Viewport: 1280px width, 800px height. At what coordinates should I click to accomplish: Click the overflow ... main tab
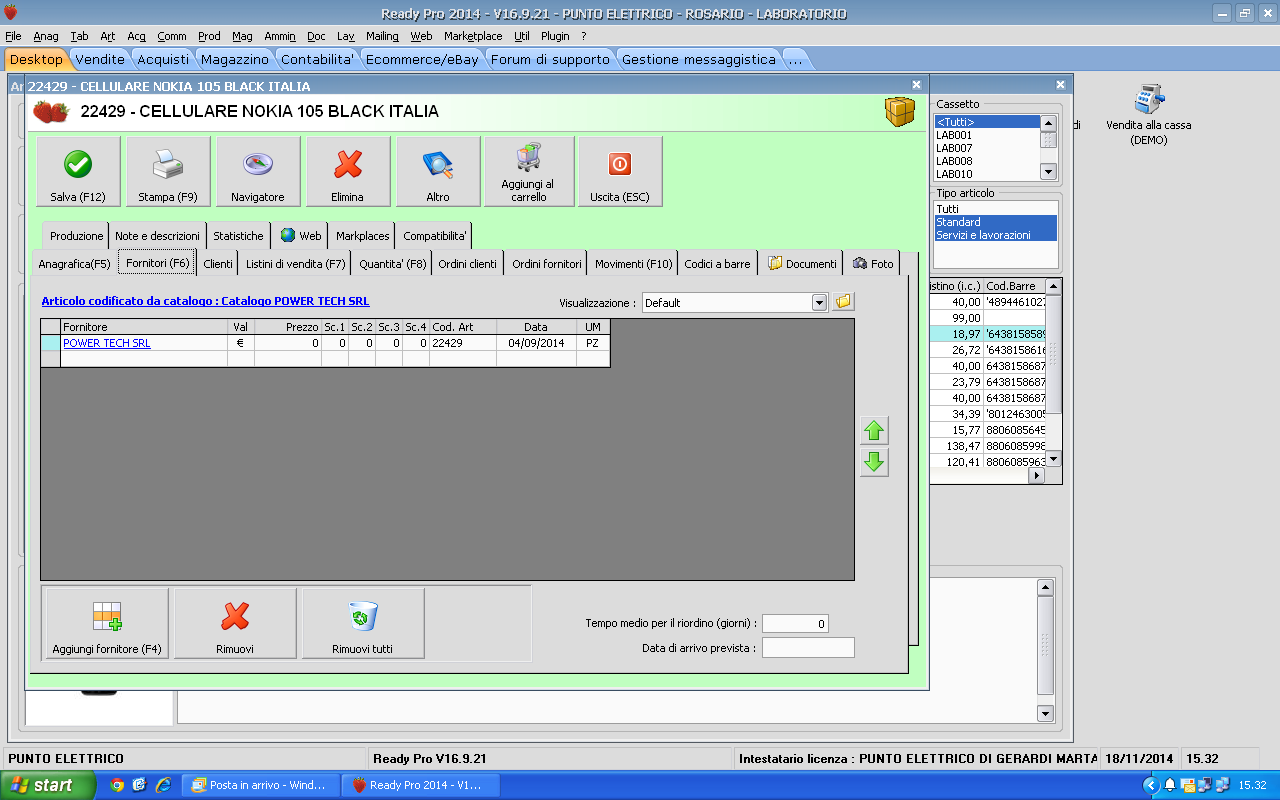click(795, 59)
